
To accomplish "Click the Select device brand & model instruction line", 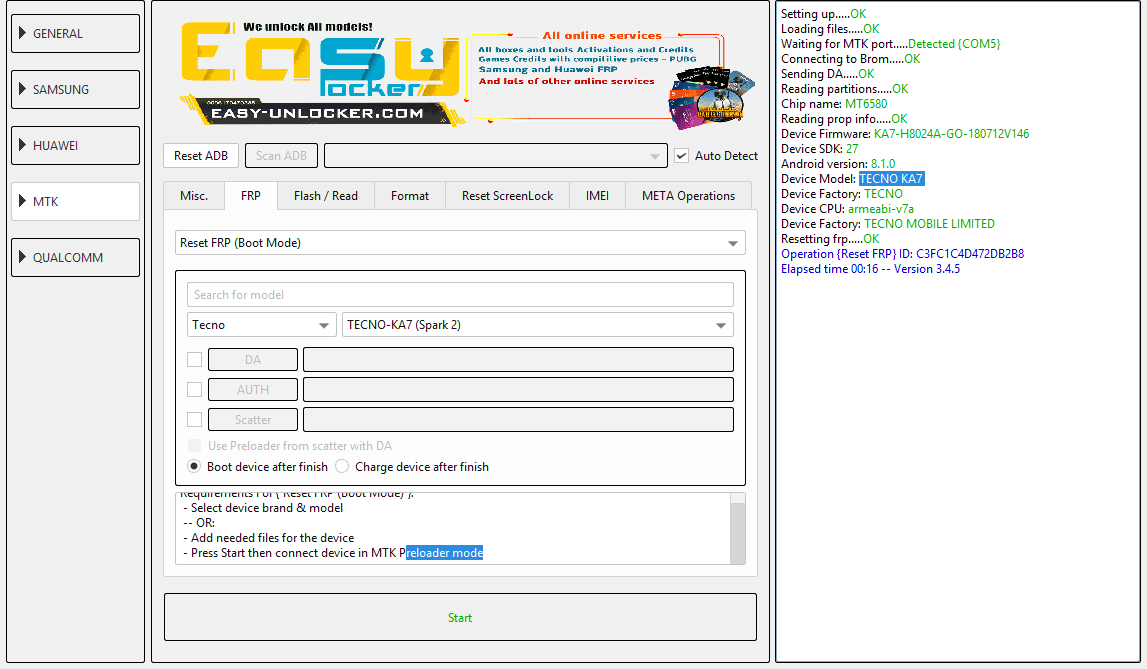I will click(x=263, y=508).
